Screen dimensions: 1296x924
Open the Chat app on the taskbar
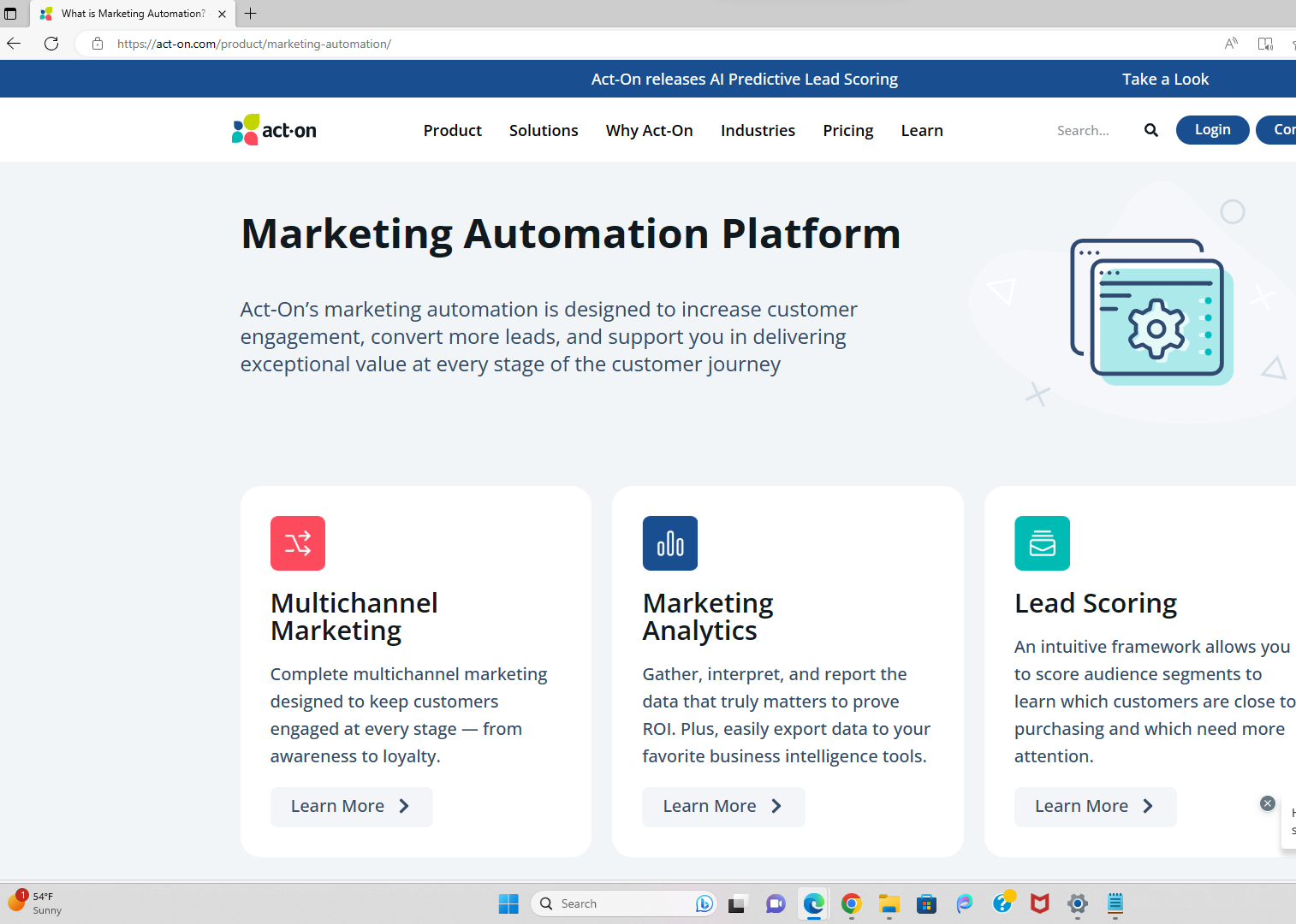(776, 903)
